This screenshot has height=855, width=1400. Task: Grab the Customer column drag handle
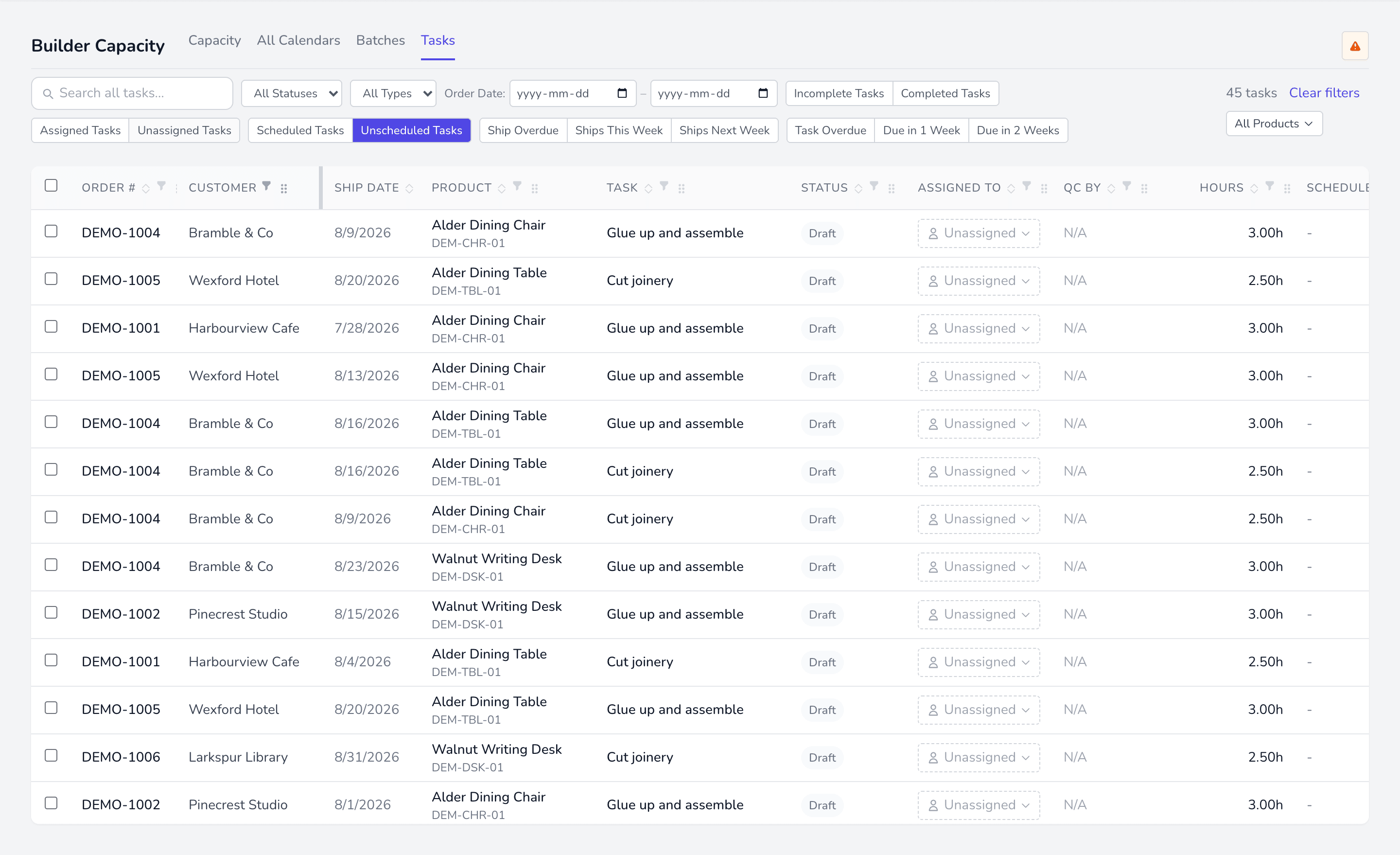284,188
